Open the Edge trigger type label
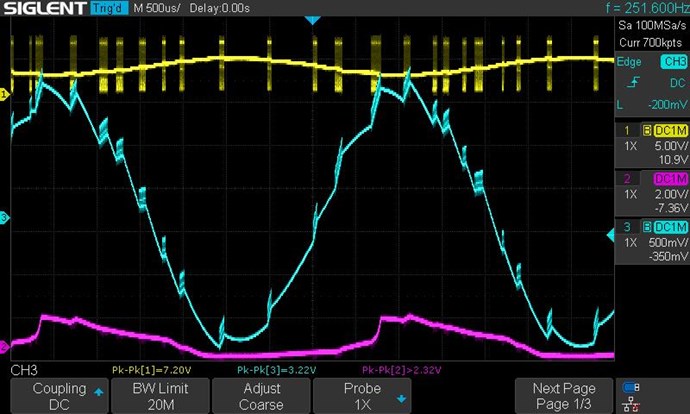The image size is (690, 414). (x=629, y=62)
